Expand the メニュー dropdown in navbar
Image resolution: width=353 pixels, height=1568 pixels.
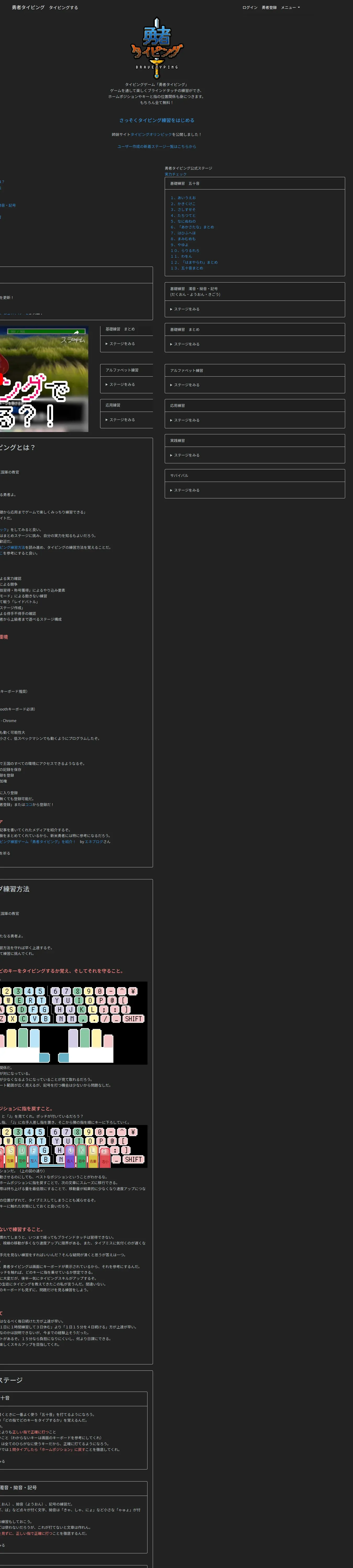point(290,7)
